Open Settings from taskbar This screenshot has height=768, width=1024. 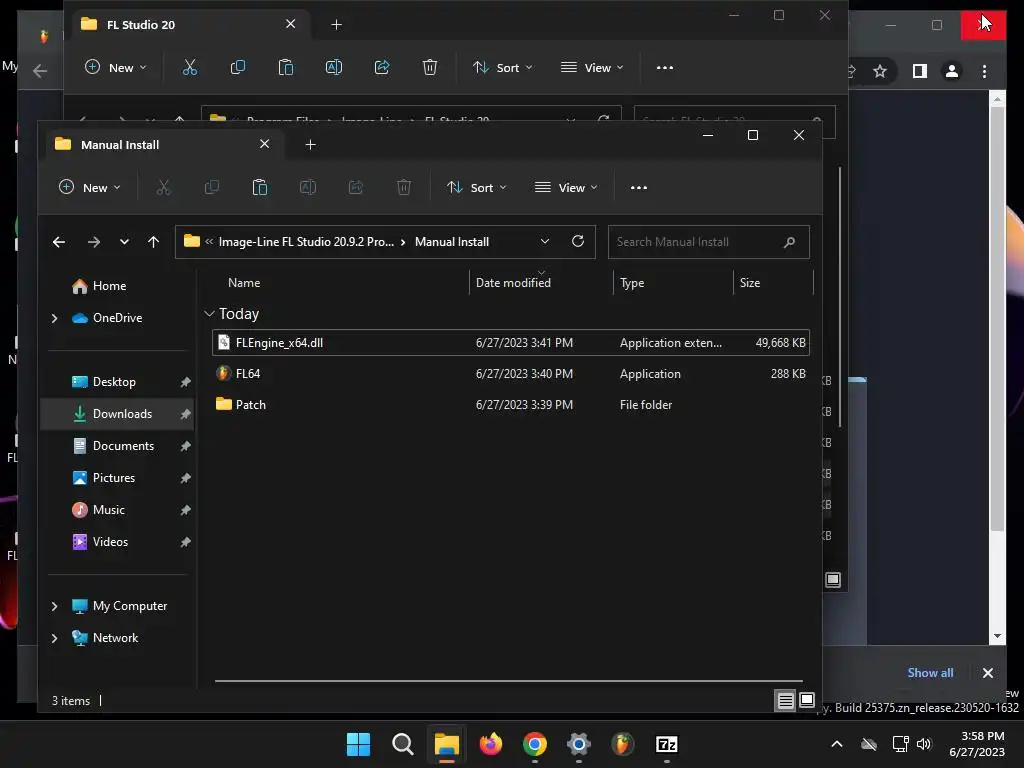coord(579,744)
